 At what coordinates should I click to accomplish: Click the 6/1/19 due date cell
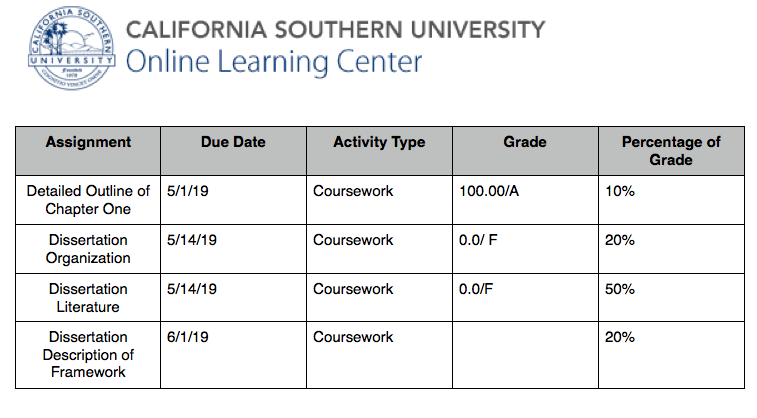(188, 337)
